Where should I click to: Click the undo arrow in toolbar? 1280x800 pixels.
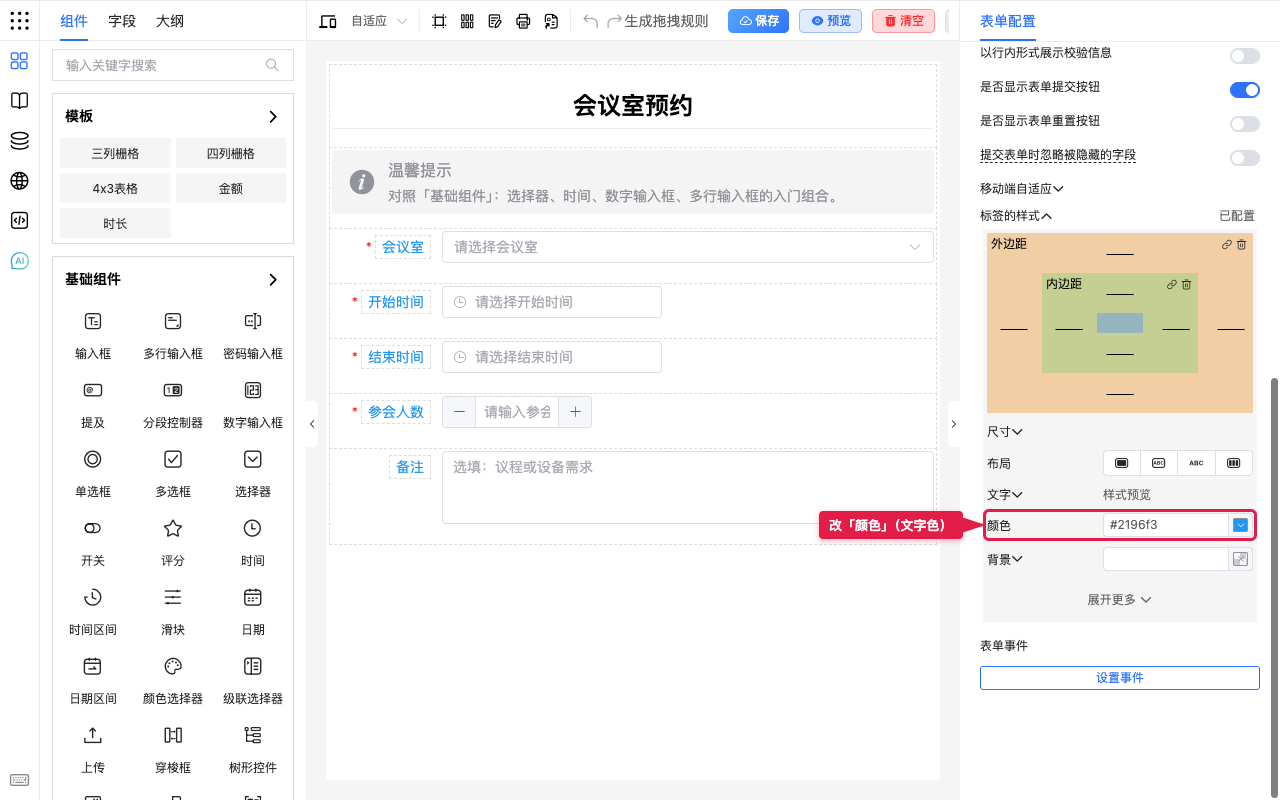tap(591, 21)
